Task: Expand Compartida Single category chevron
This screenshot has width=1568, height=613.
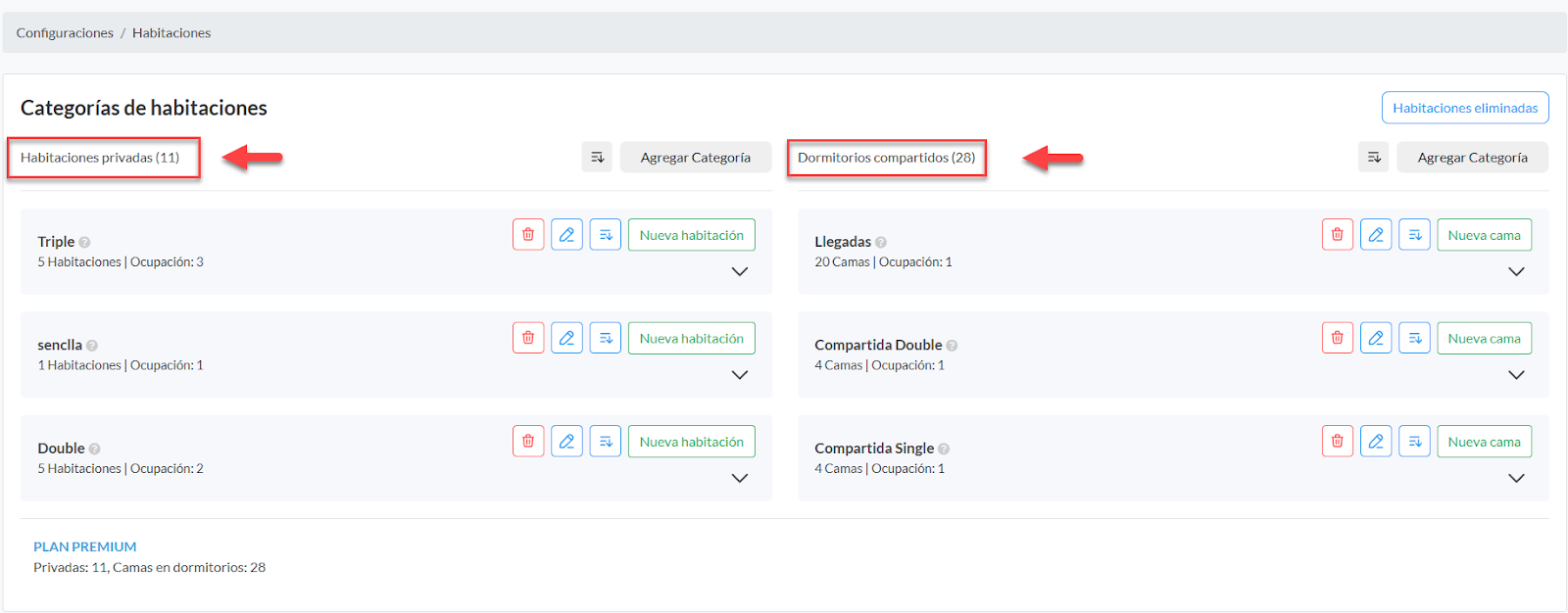Action: 1516,478
